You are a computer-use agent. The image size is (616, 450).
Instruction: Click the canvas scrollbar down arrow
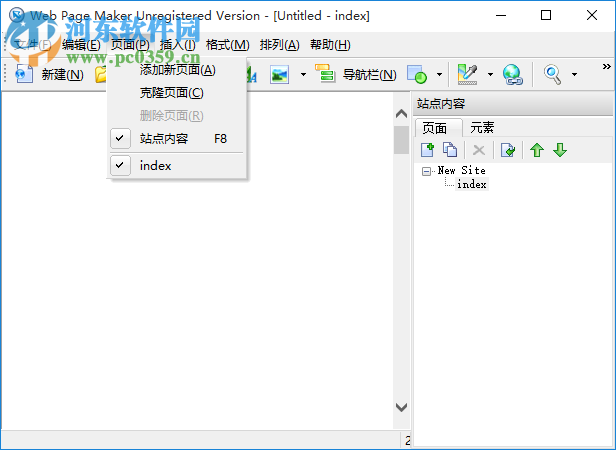pyautogui.click(x=401, y=407)
